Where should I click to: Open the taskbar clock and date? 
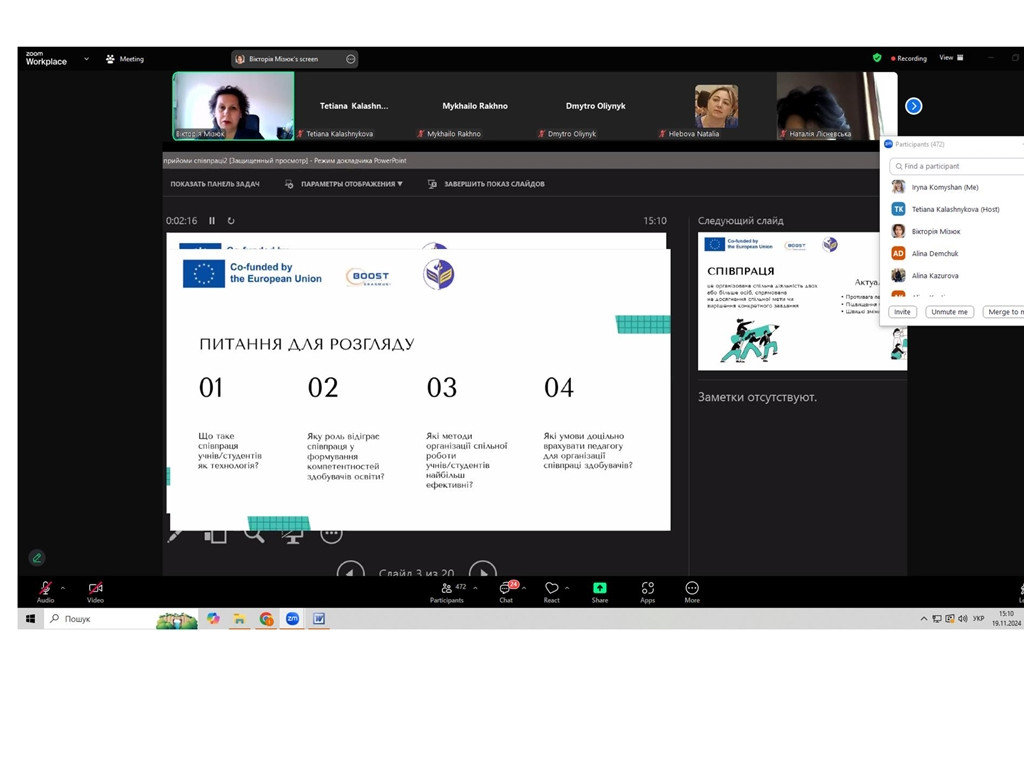pyautogui.click(x=1006, y=618)
